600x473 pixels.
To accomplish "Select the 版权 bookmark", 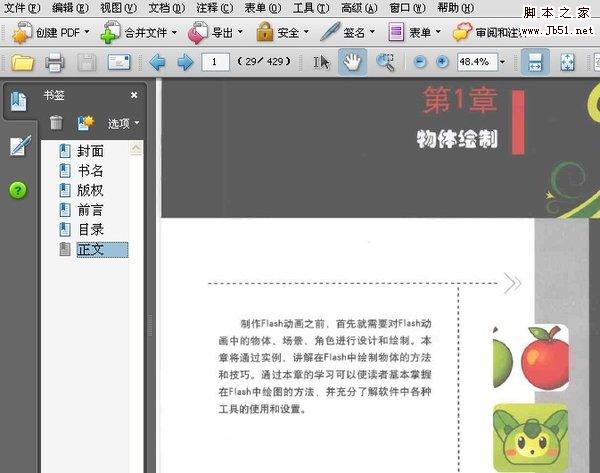I will tap(90, 190).
